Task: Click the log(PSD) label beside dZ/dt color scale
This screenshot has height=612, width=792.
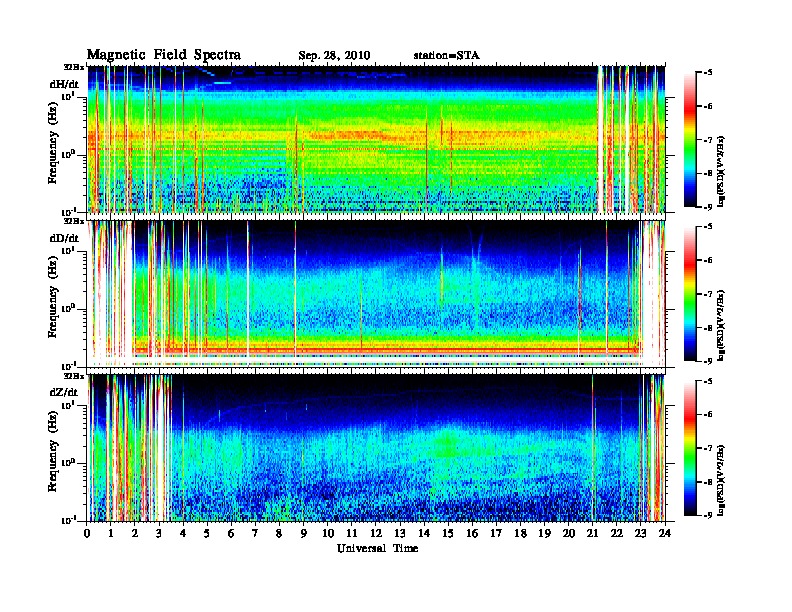Action: (x=721, y=480)
